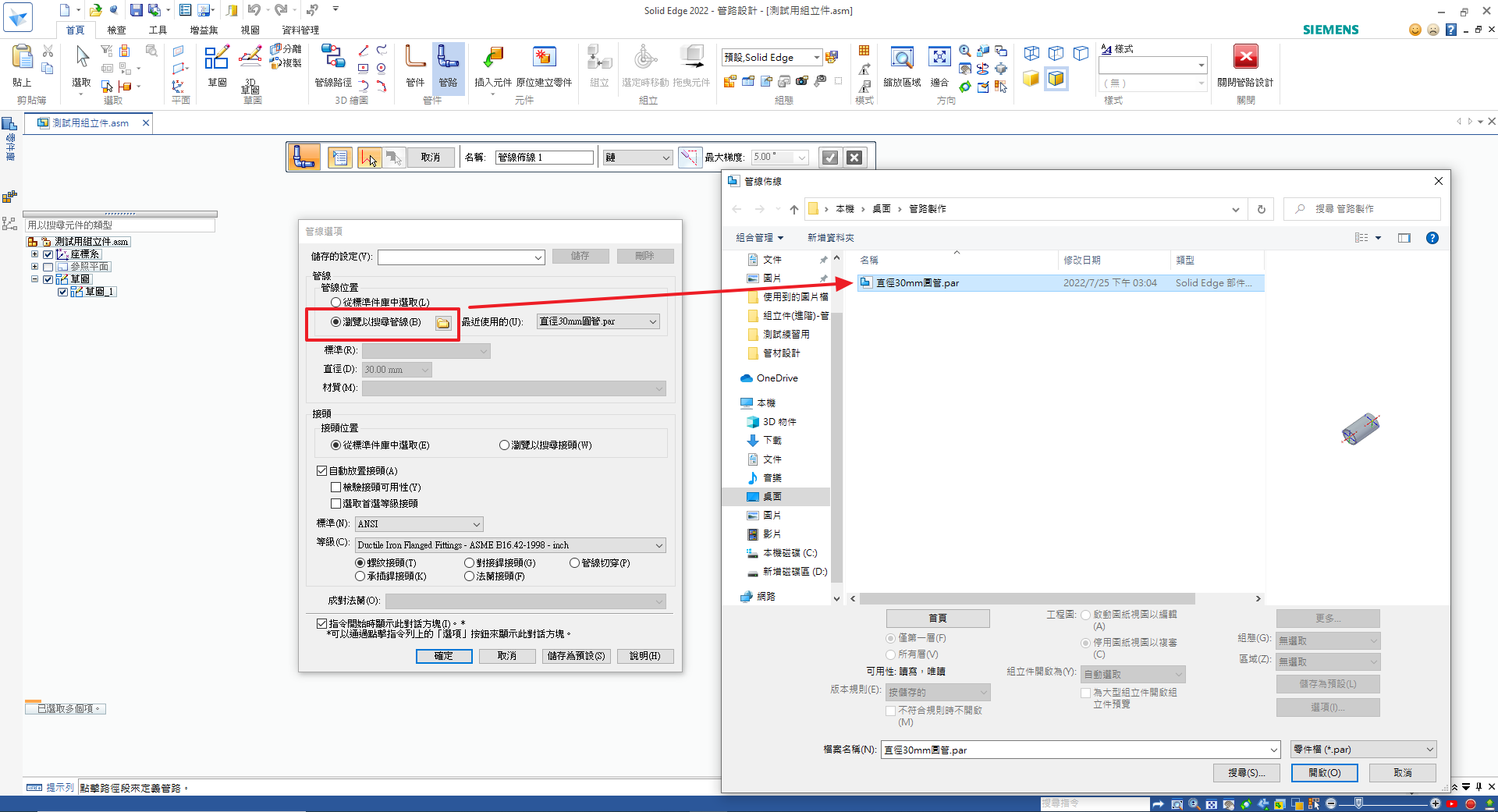Click the red 關閉管路設計 icon
The height and width of the screenshot is (812, 1498).
[1245, 57]
